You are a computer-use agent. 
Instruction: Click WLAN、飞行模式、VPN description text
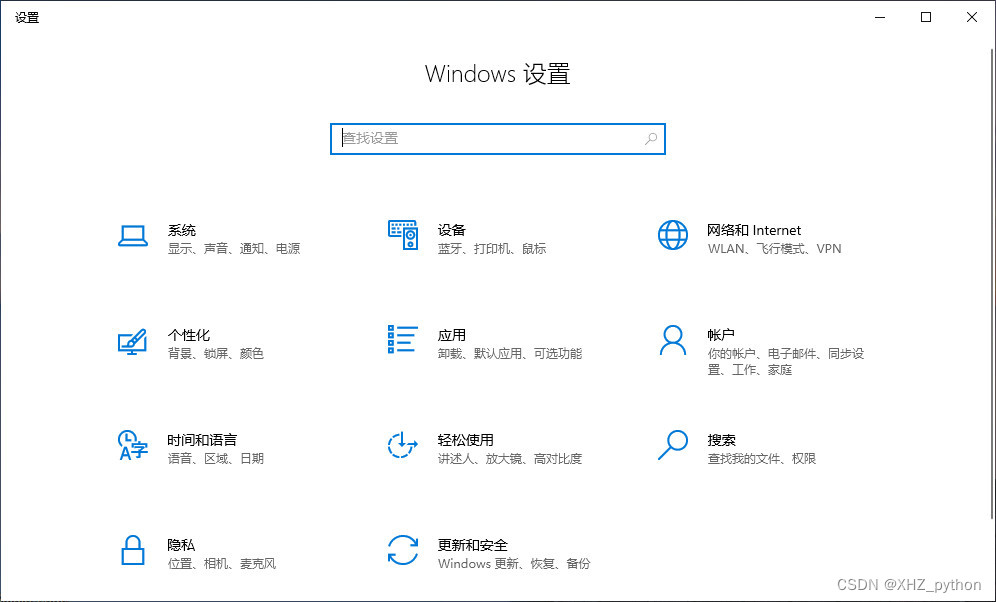click(x=774, y=248)
